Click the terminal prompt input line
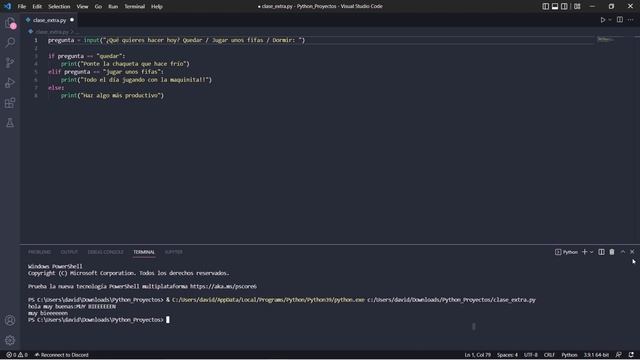Screen dimensions: 640x360 [x=99, y=320]
